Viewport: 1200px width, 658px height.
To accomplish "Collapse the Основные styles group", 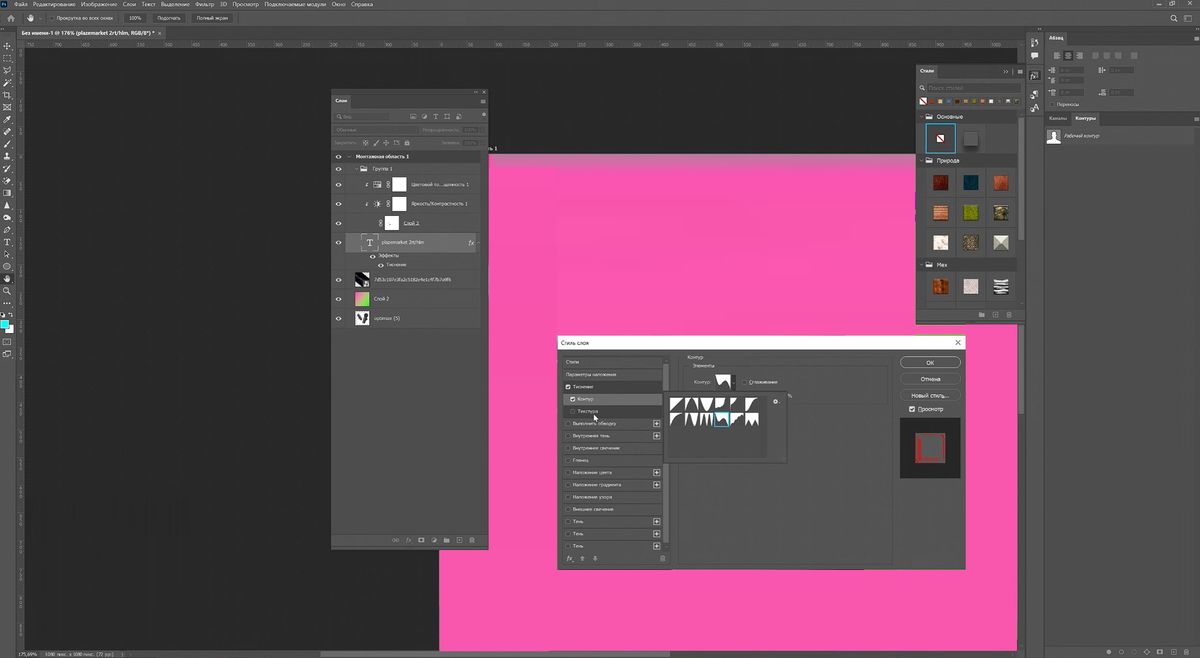I will [x=922, y=116].
